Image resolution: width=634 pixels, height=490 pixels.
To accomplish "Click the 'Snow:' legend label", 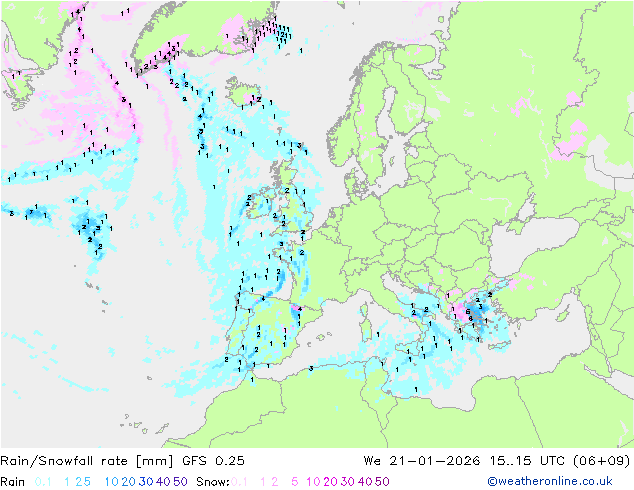I will pos(213,482).
